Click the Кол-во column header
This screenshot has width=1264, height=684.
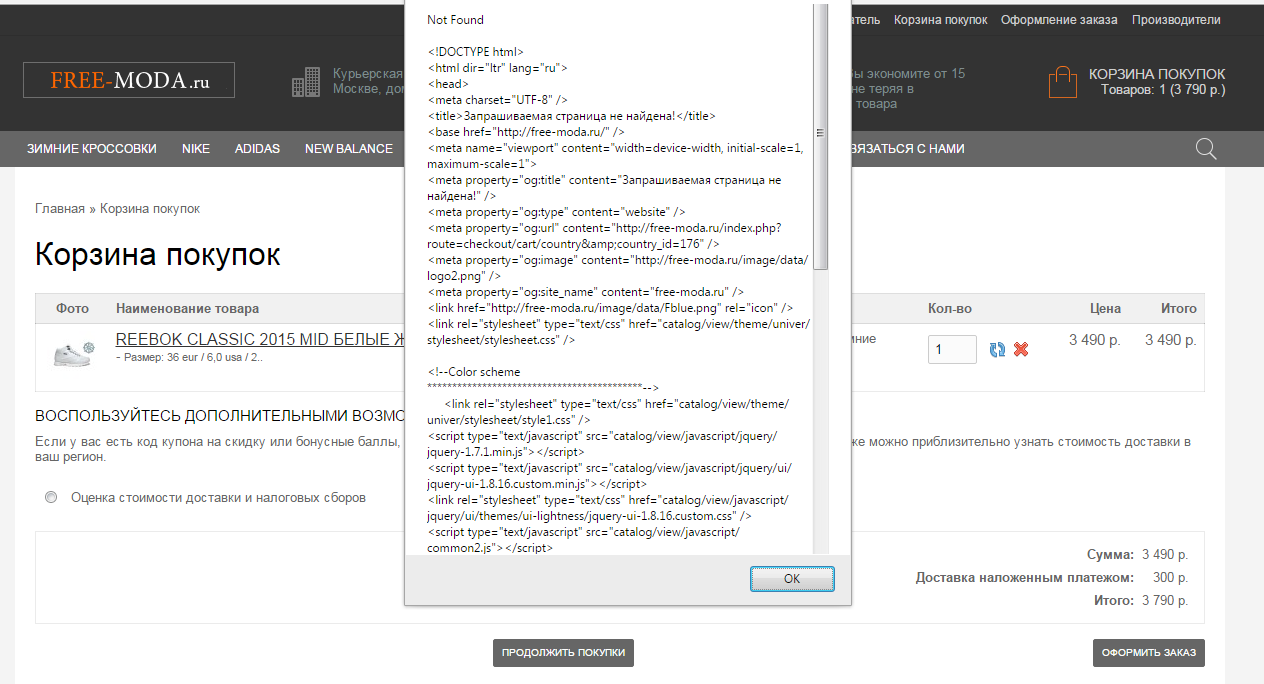pos(950,309)
